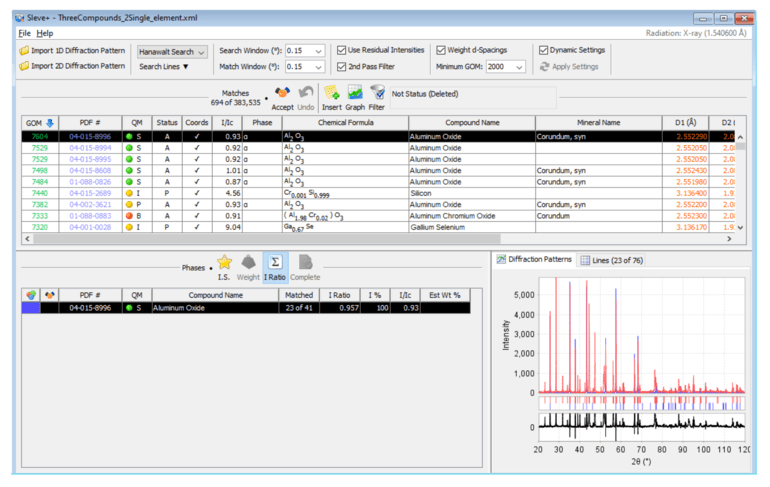Expand the Minimum GOM combo box

(x=519, y=67)
